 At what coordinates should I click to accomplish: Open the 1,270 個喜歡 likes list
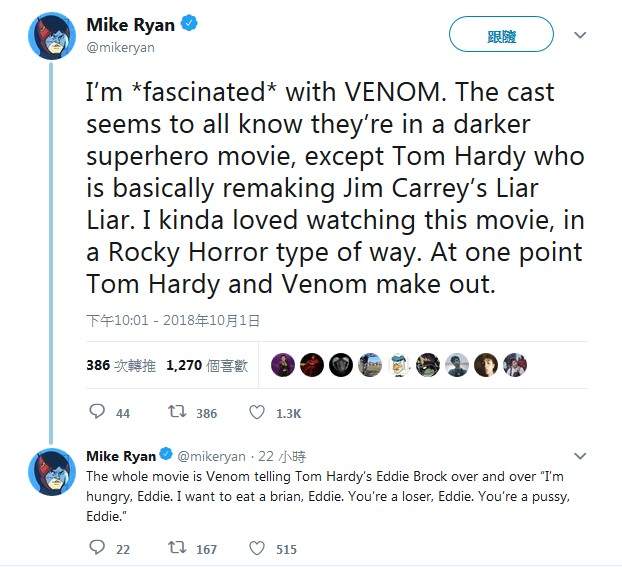207,365
